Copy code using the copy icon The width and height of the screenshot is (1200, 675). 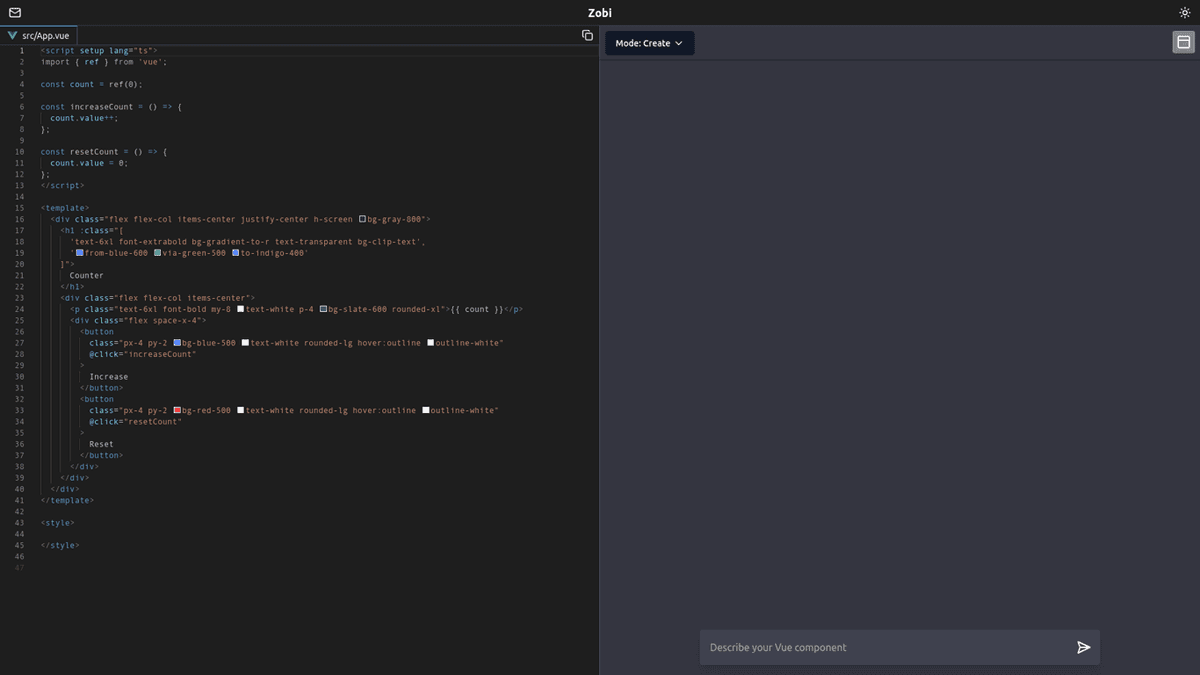coord(587,35)
